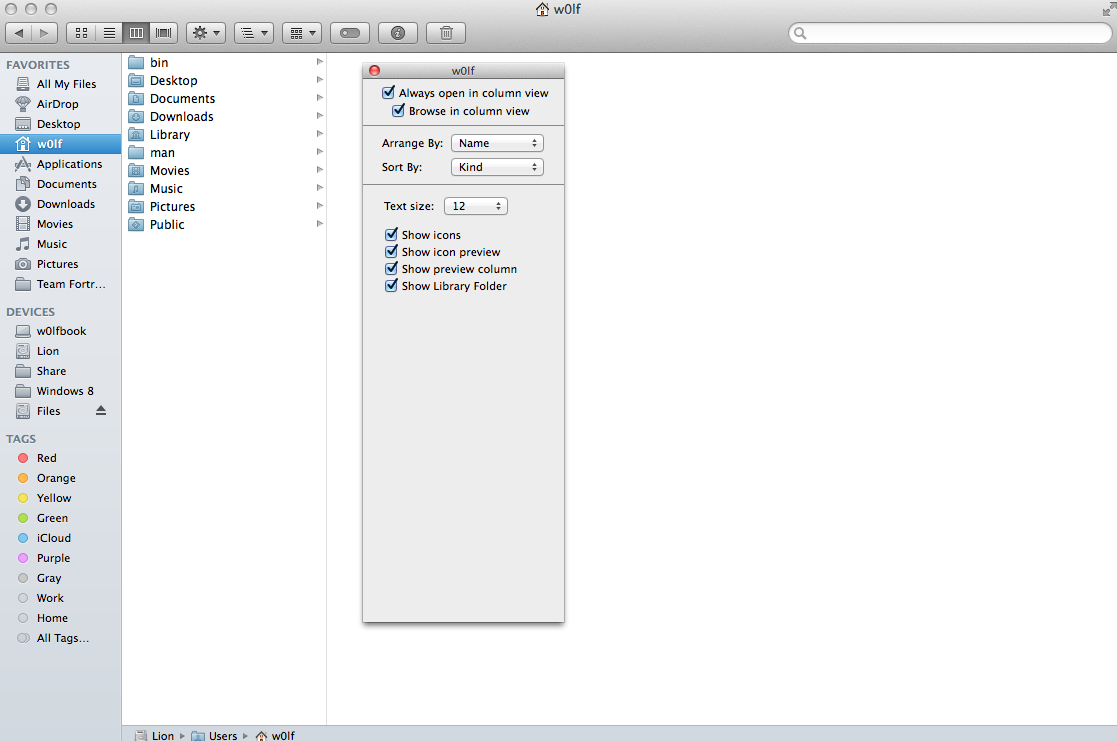Enter full screen with corner arrows icon
The height and width of the screenshot is (741, 1117).
[1108, 9]
